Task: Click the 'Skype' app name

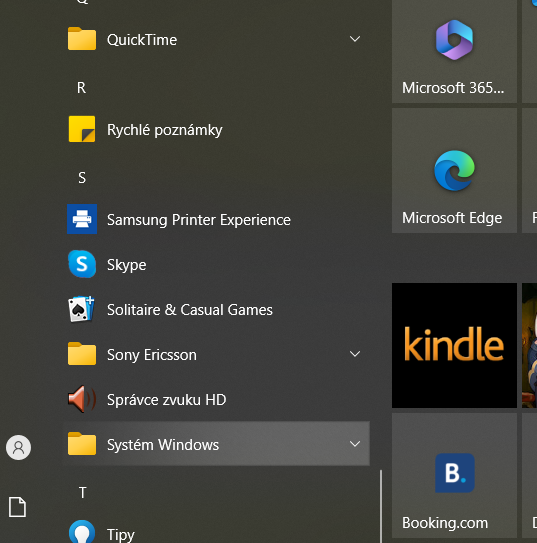Action: coord(126,265)
